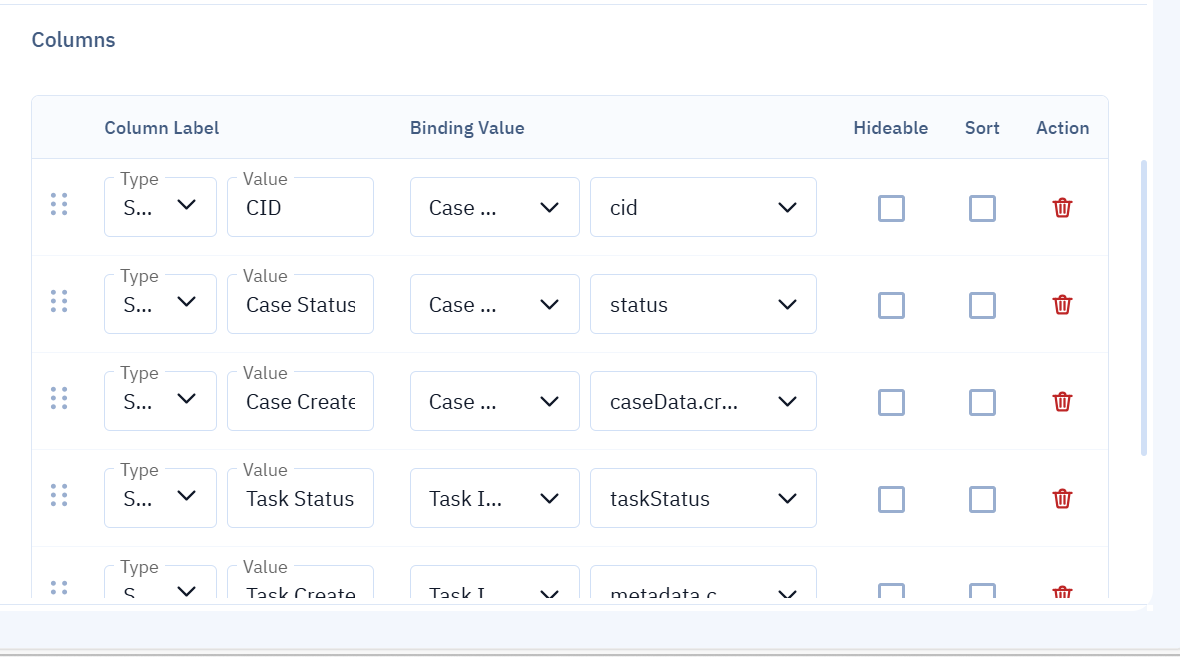Edit the Task Status label value field
Image resolution: width=1180 pixels, height=657 pixels.
click(x=300, y=499)
